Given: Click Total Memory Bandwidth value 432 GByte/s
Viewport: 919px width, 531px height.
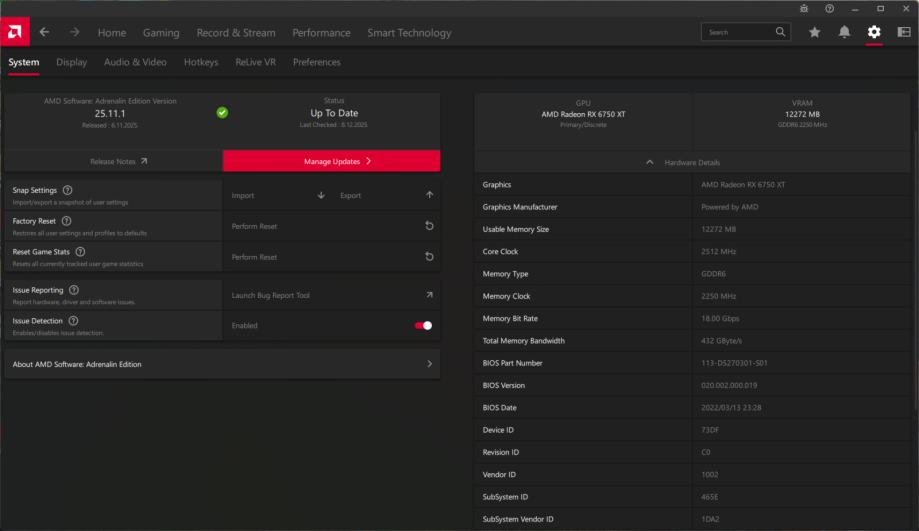Looking at the screenshot, I should click(721, 341).
